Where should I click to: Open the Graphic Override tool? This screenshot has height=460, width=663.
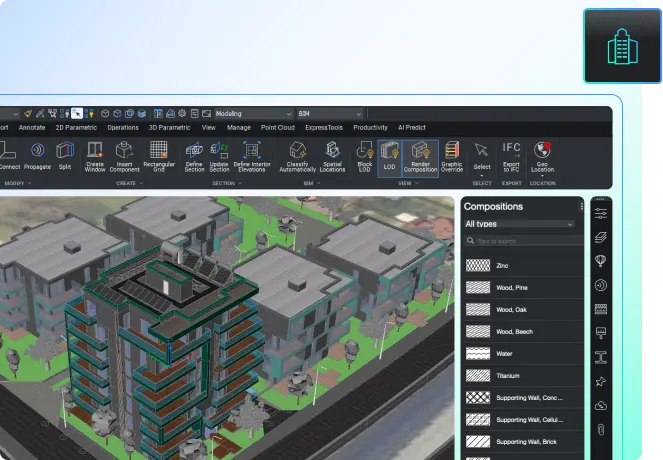pyautogui.click(x=452, y=156)
